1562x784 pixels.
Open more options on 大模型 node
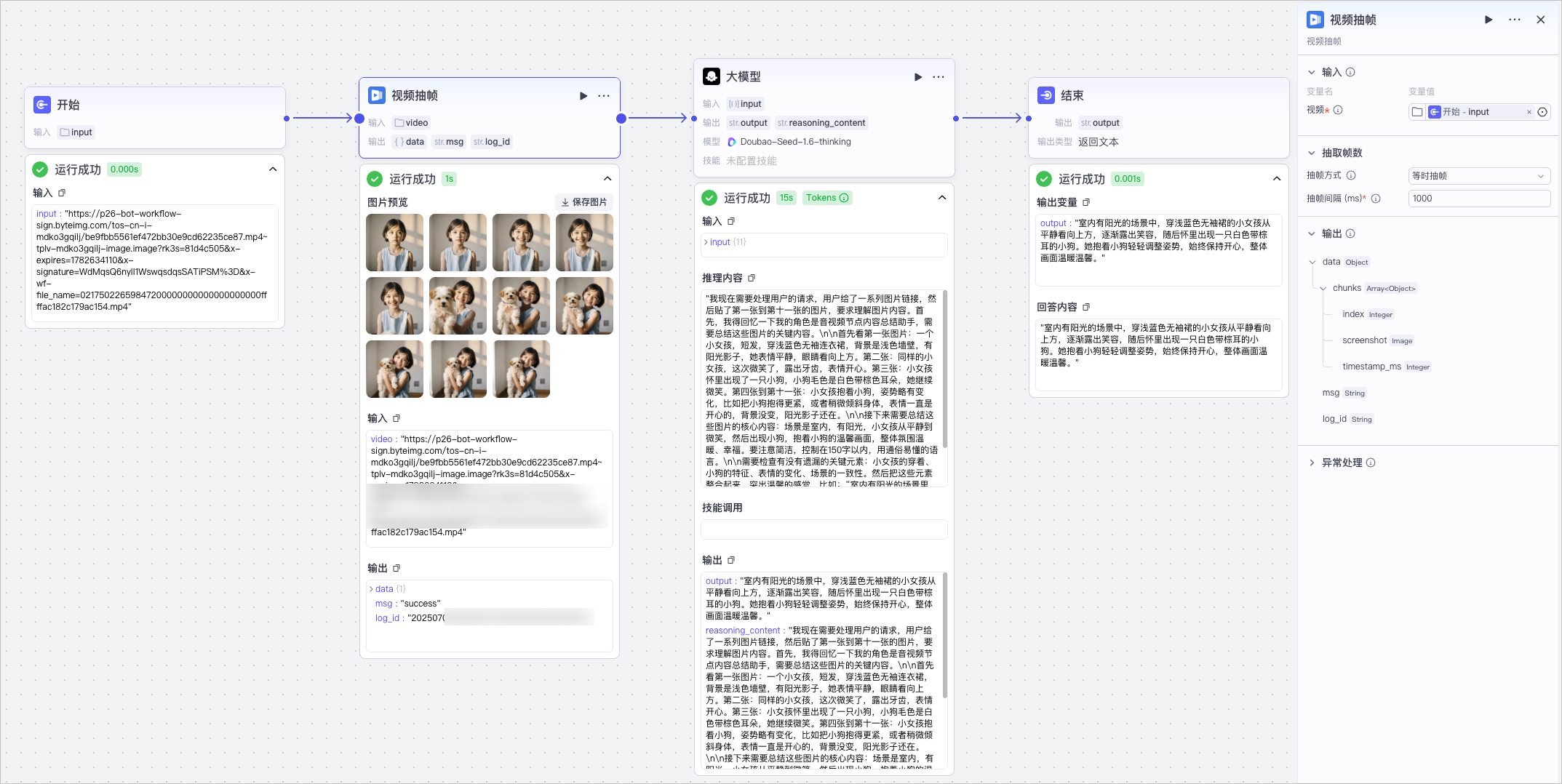click(939, 77)
